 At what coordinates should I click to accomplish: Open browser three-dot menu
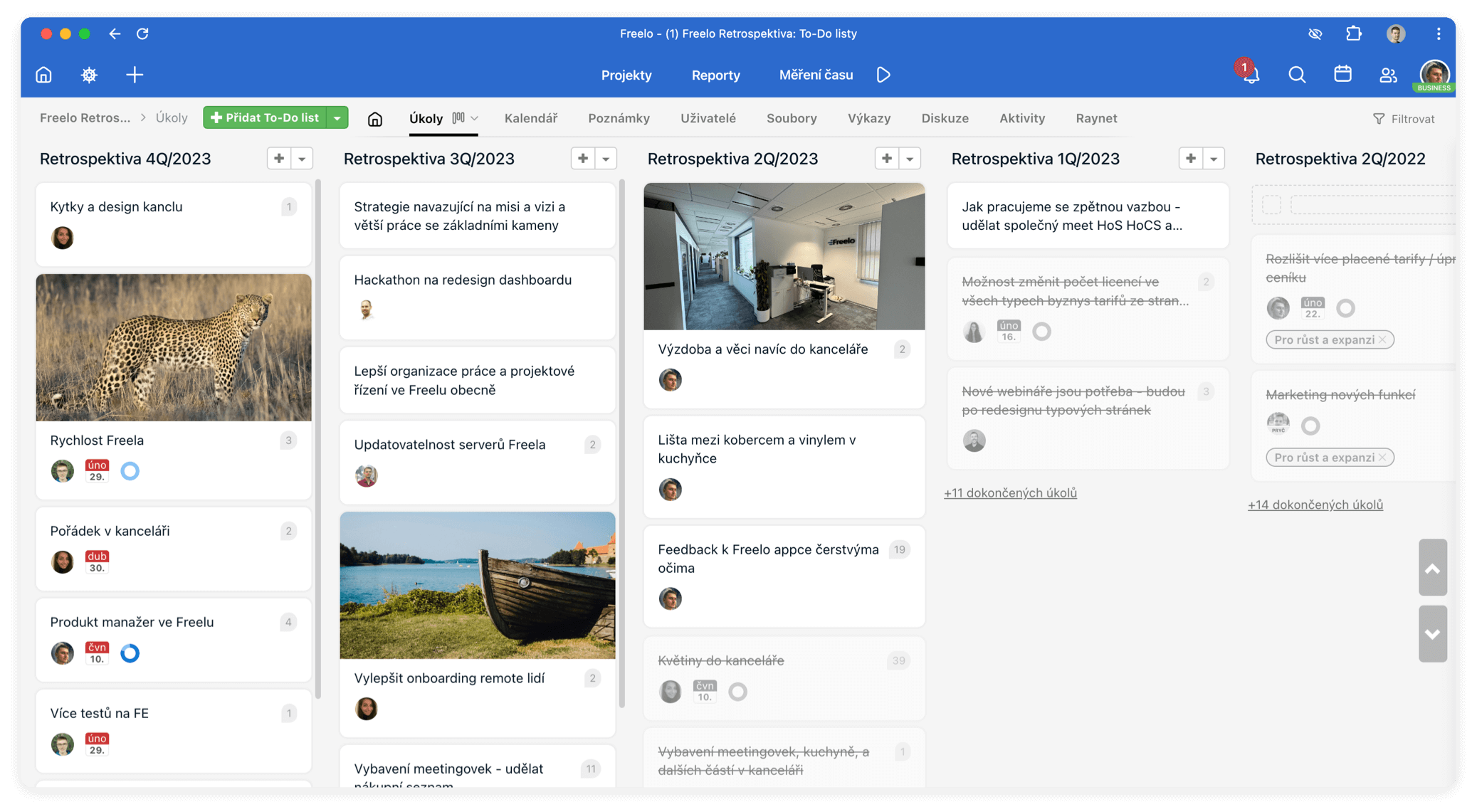(1439, 33)
